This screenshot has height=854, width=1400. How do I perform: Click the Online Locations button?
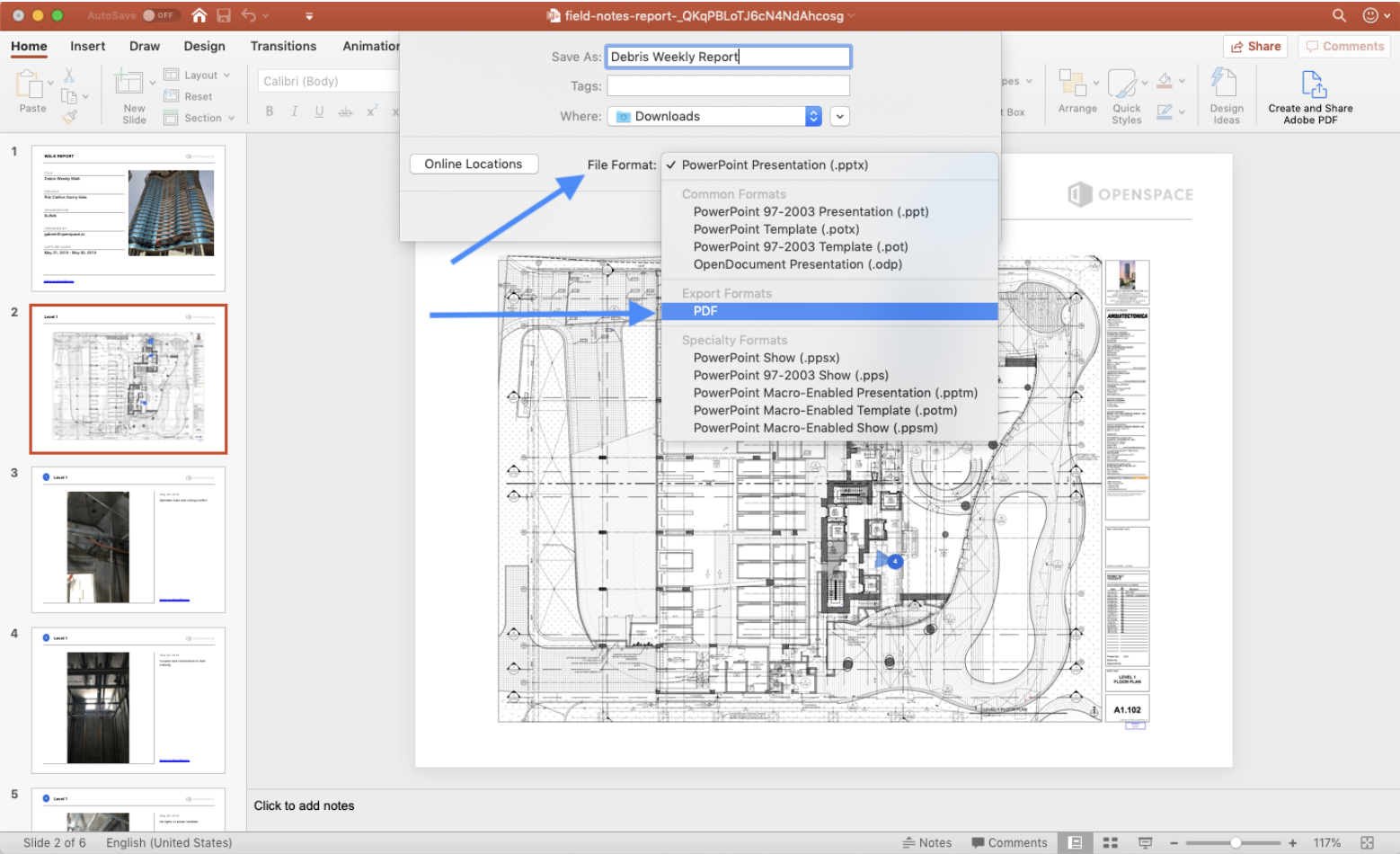coord(473,164)
